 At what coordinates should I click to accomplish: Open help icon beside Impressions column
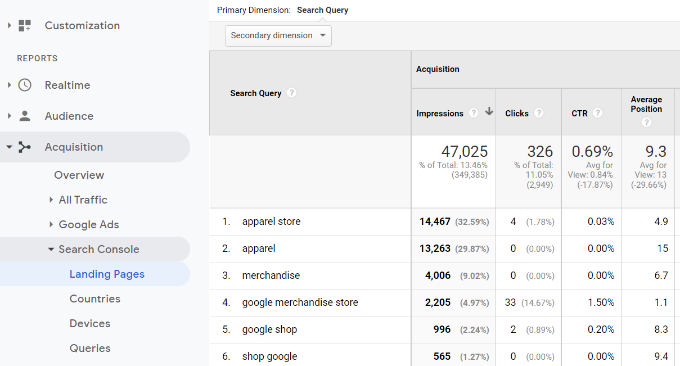[x=474, y=113]
